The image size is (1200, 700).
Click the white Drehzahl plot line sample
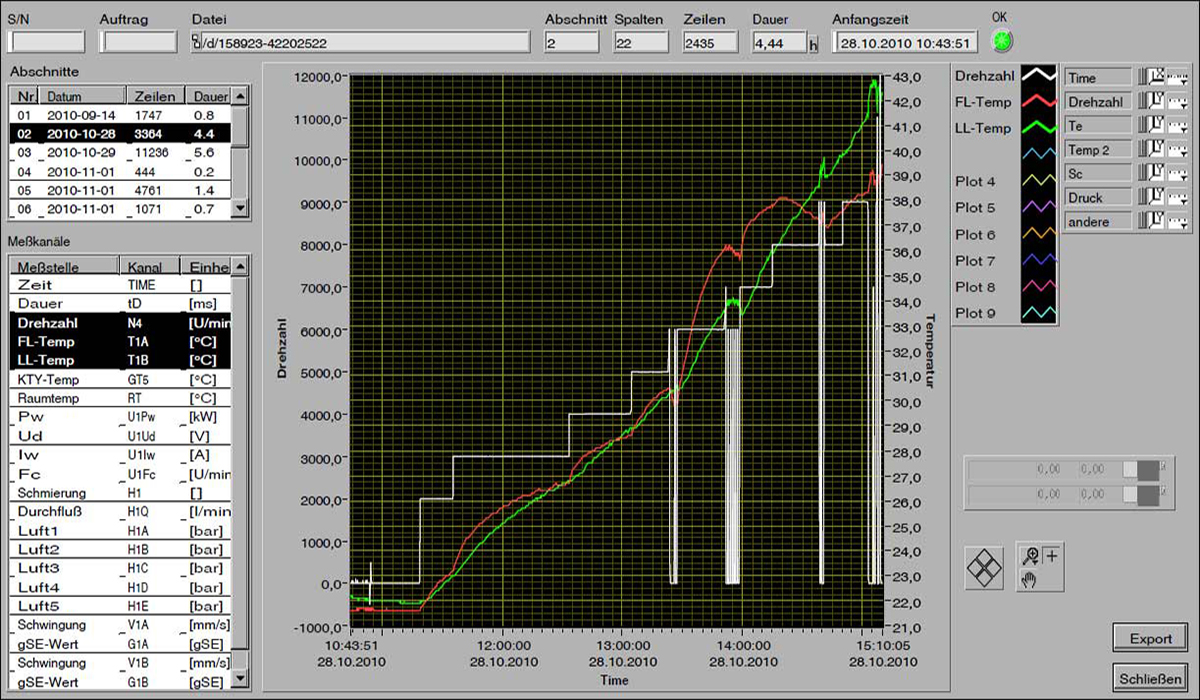pyautogui.click(x=1038, y=76)
